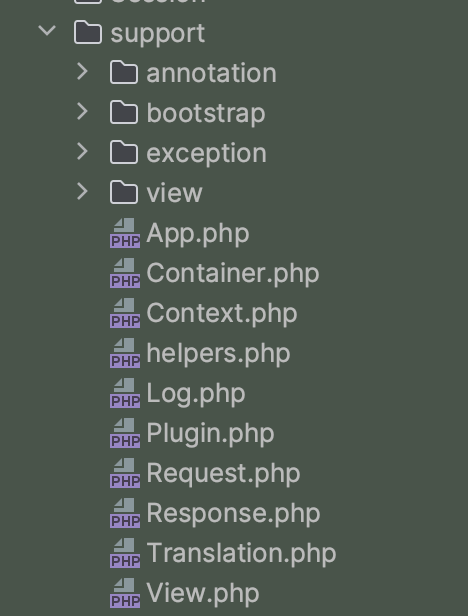Select Context.php in the tree
The height and width of the screenshot is (616, 468).
[x=222, y=313]
